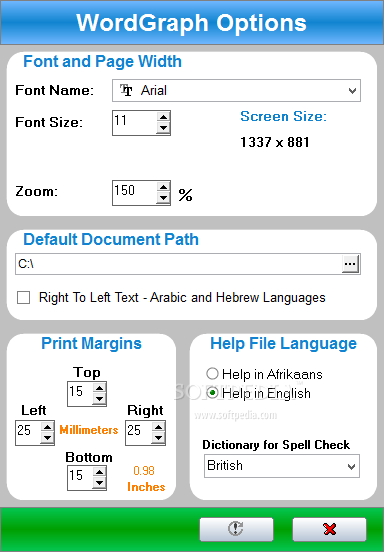Viewport: 384px width, 552px height.
Task: Increase Font Size with up arrow
Action: [x=163, y=118]
